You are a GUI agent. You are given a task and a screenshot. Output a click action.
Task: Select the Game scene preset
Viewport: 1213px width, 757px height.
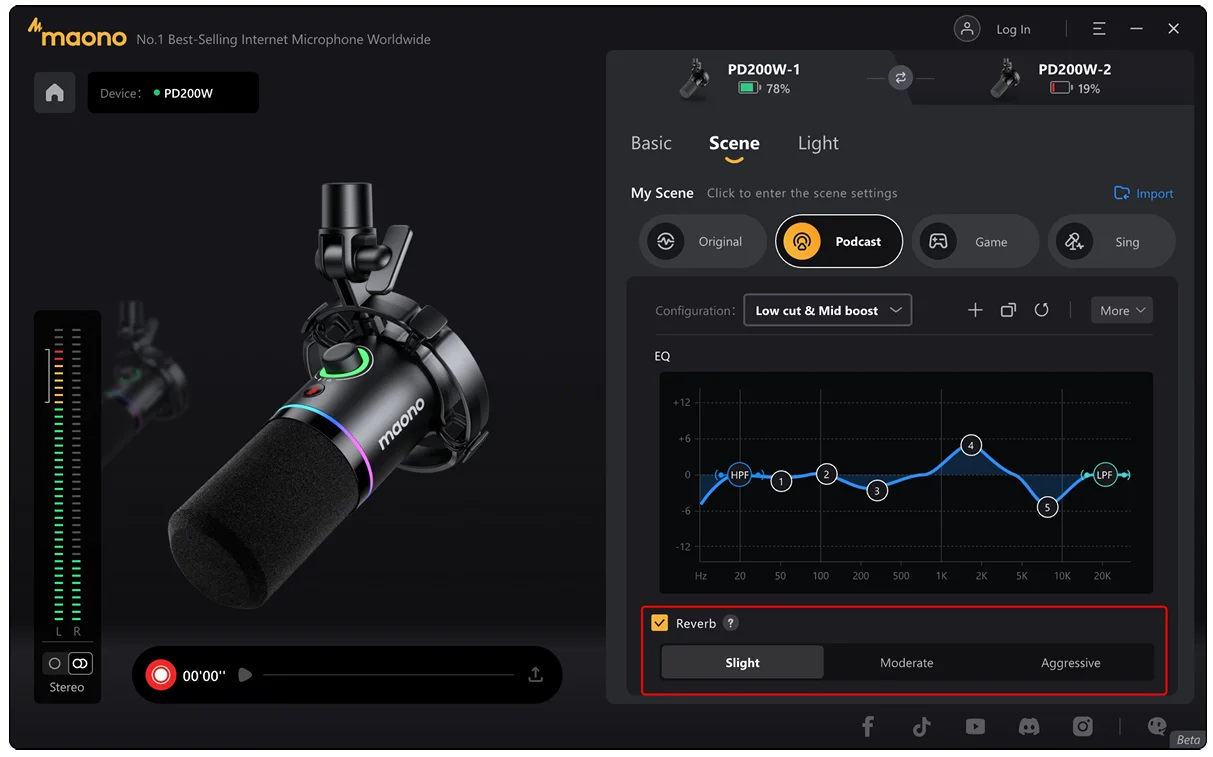click(x=975, y=241)
